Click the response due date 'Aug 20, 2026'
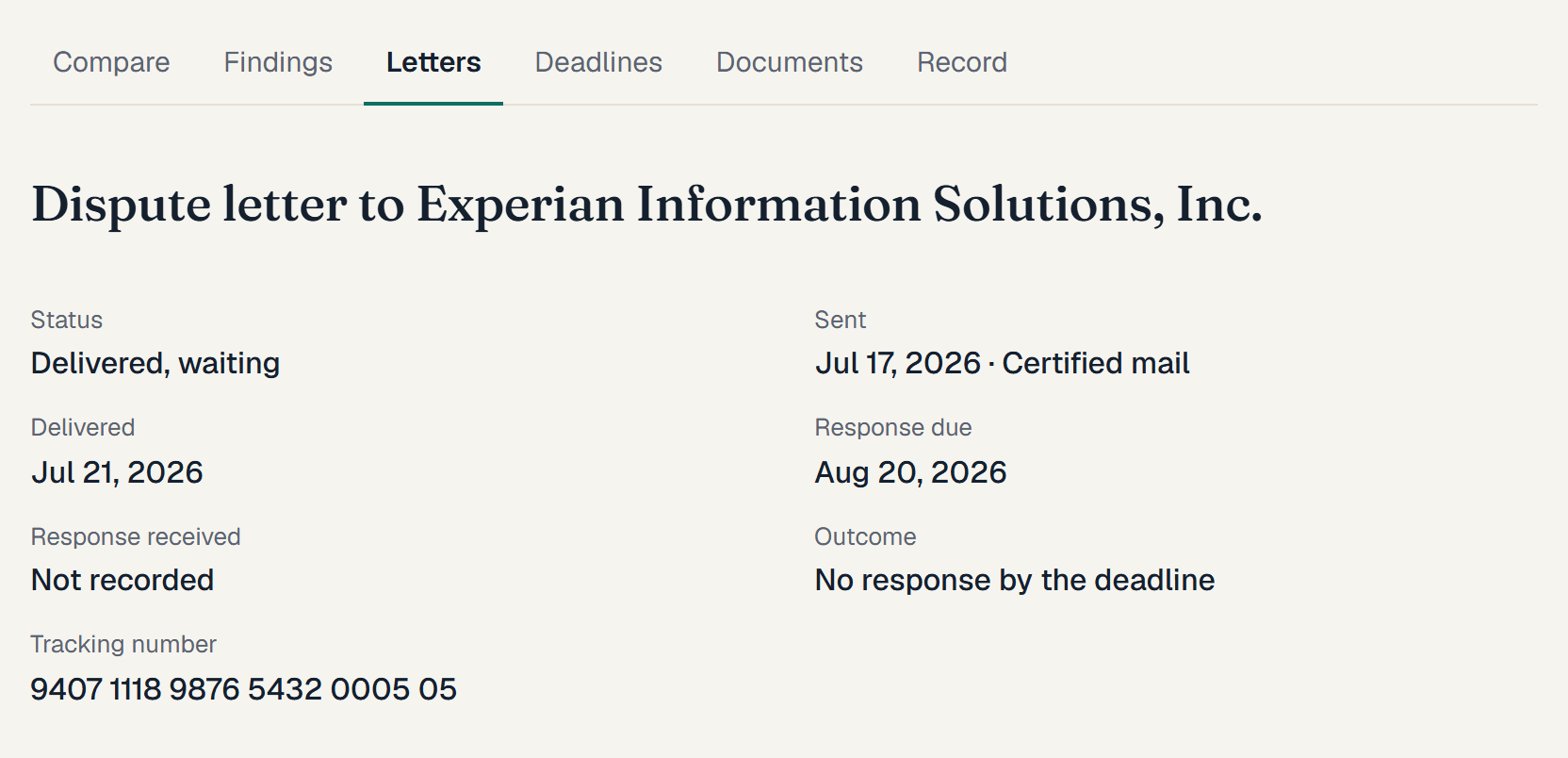Image resolution: width=1568 pixels, height=758 pixels. pyautogui.click(x=910, y=471)
